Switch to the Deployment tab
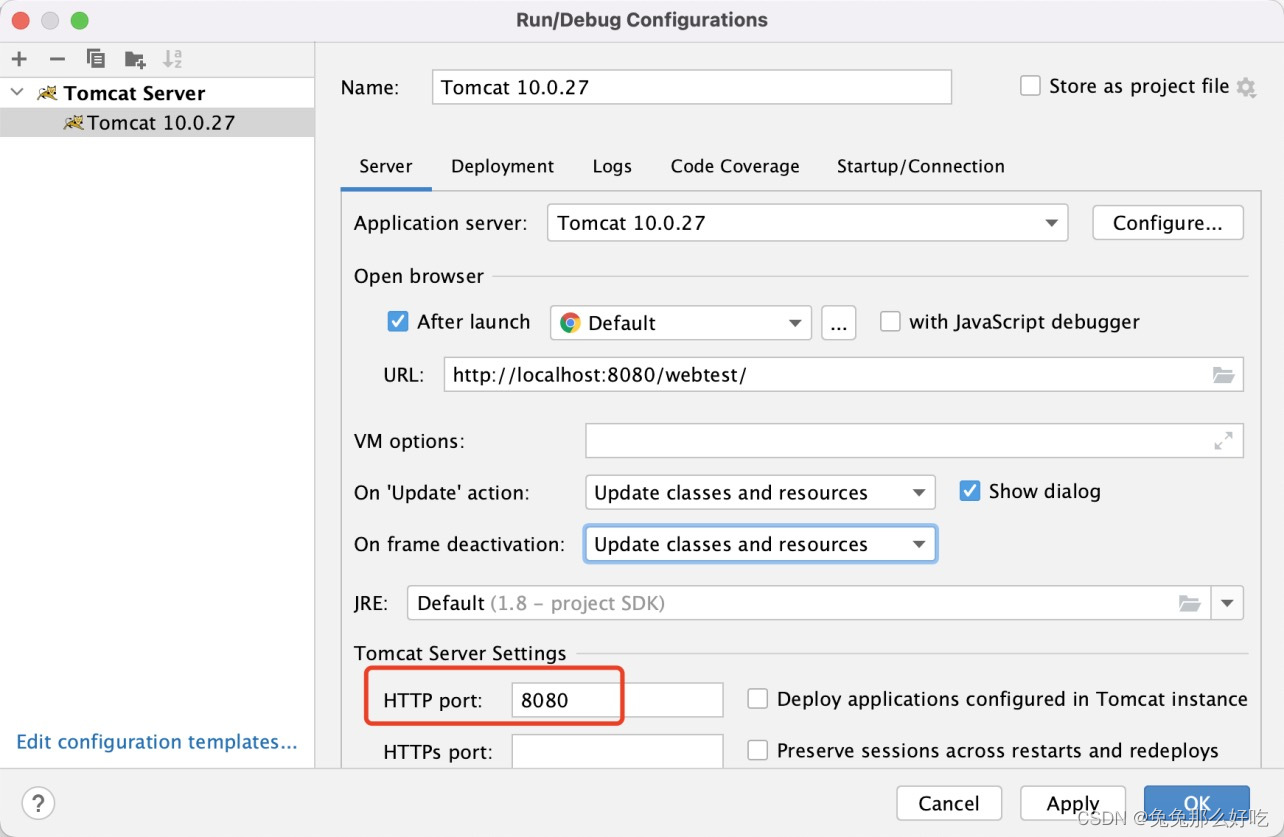Viewport: 1284px width, 837px height. point(502,166)
